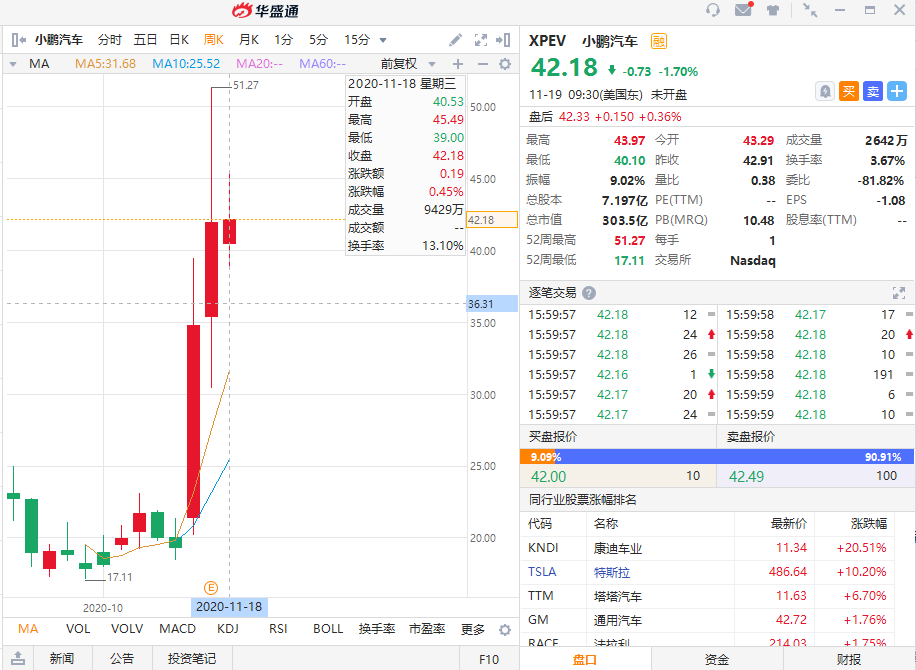
Task: Open the messages envelope icon
Action: click(743, 9)
